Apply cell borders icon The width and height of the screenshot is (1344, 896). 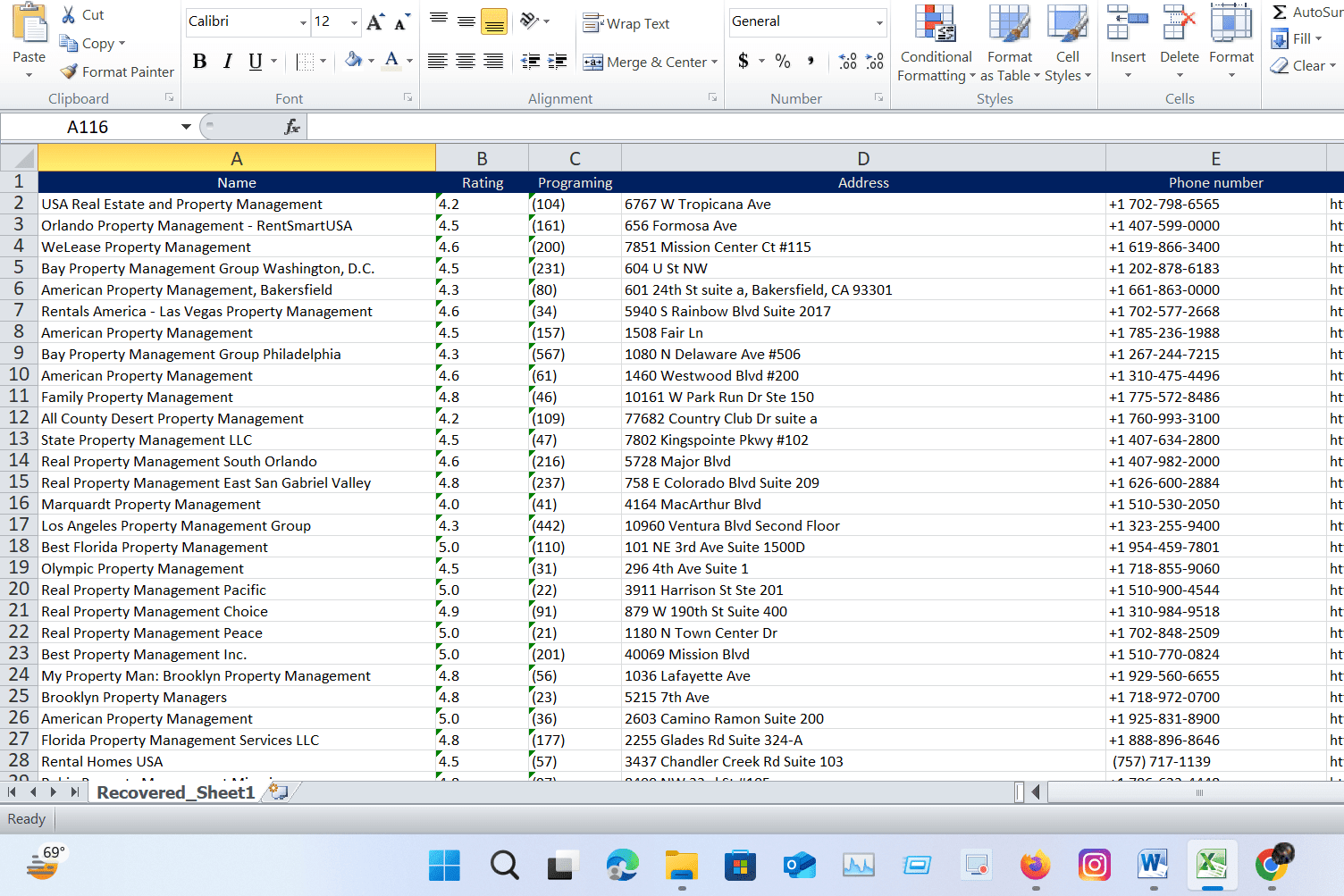click(306, 62)
